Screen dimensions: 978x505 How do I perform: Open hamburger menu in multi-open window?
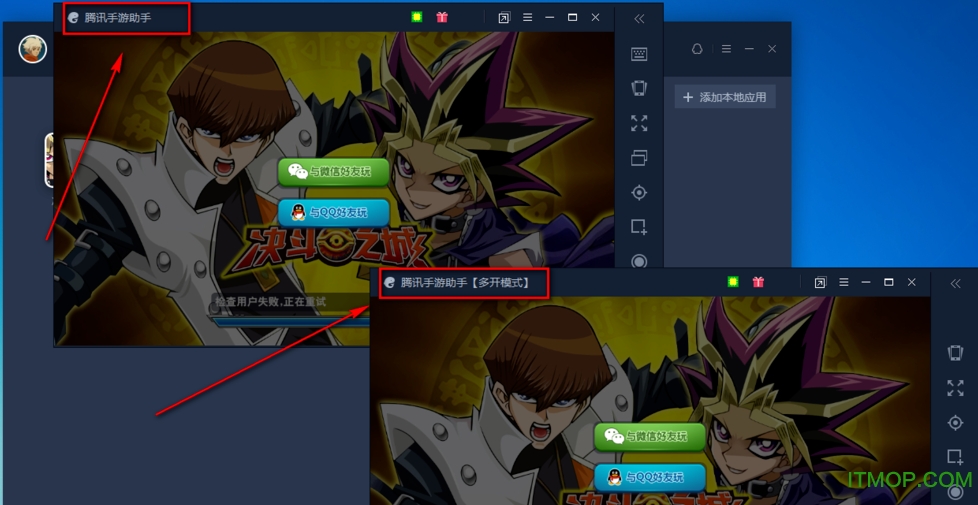(844, 282)
